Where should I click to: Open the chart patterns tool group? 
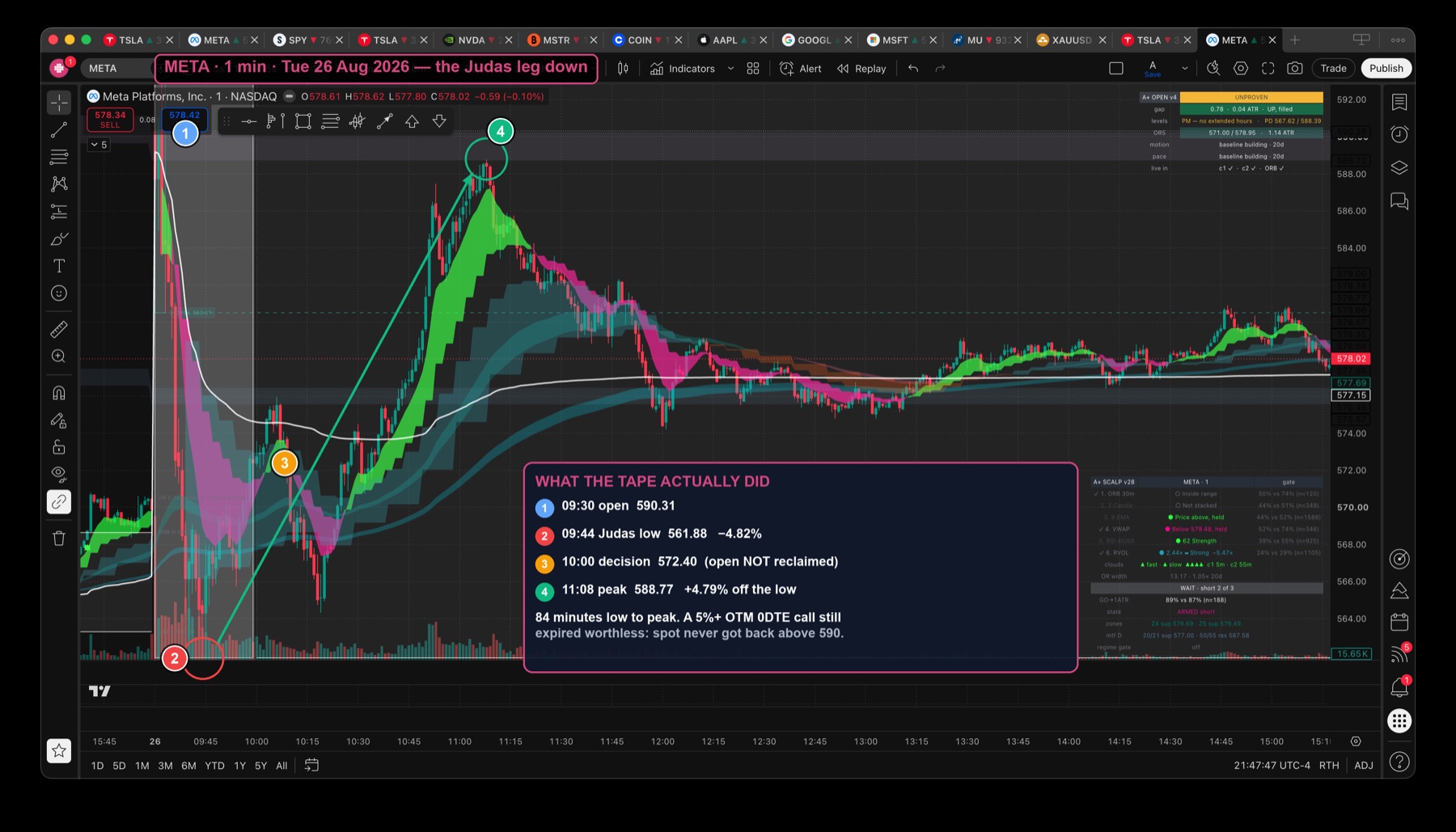click(x=59, y=184)
